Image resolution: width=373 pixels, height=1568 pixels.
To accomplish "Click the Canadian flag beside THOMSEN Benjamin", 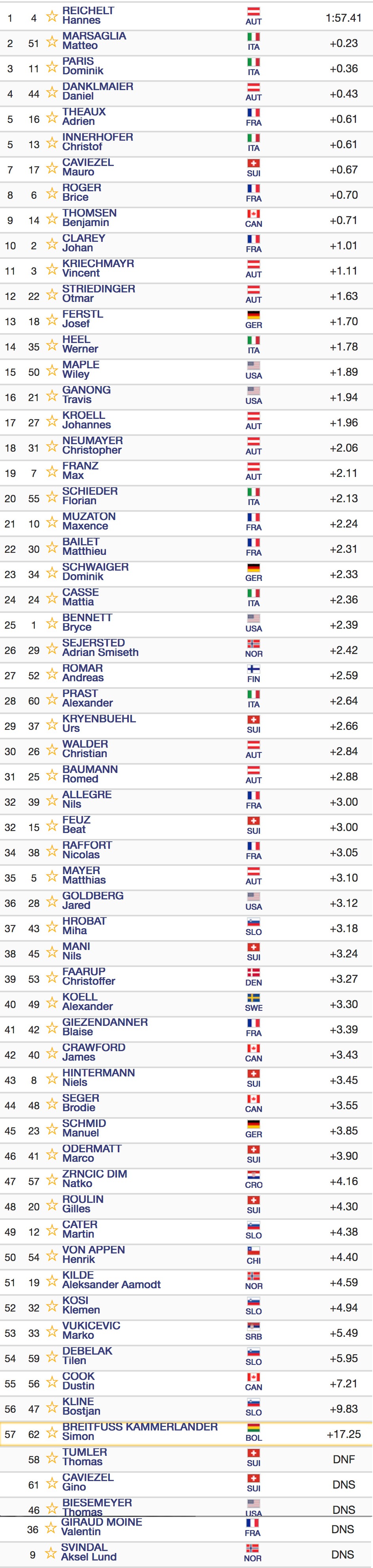I will coord(254,214).
